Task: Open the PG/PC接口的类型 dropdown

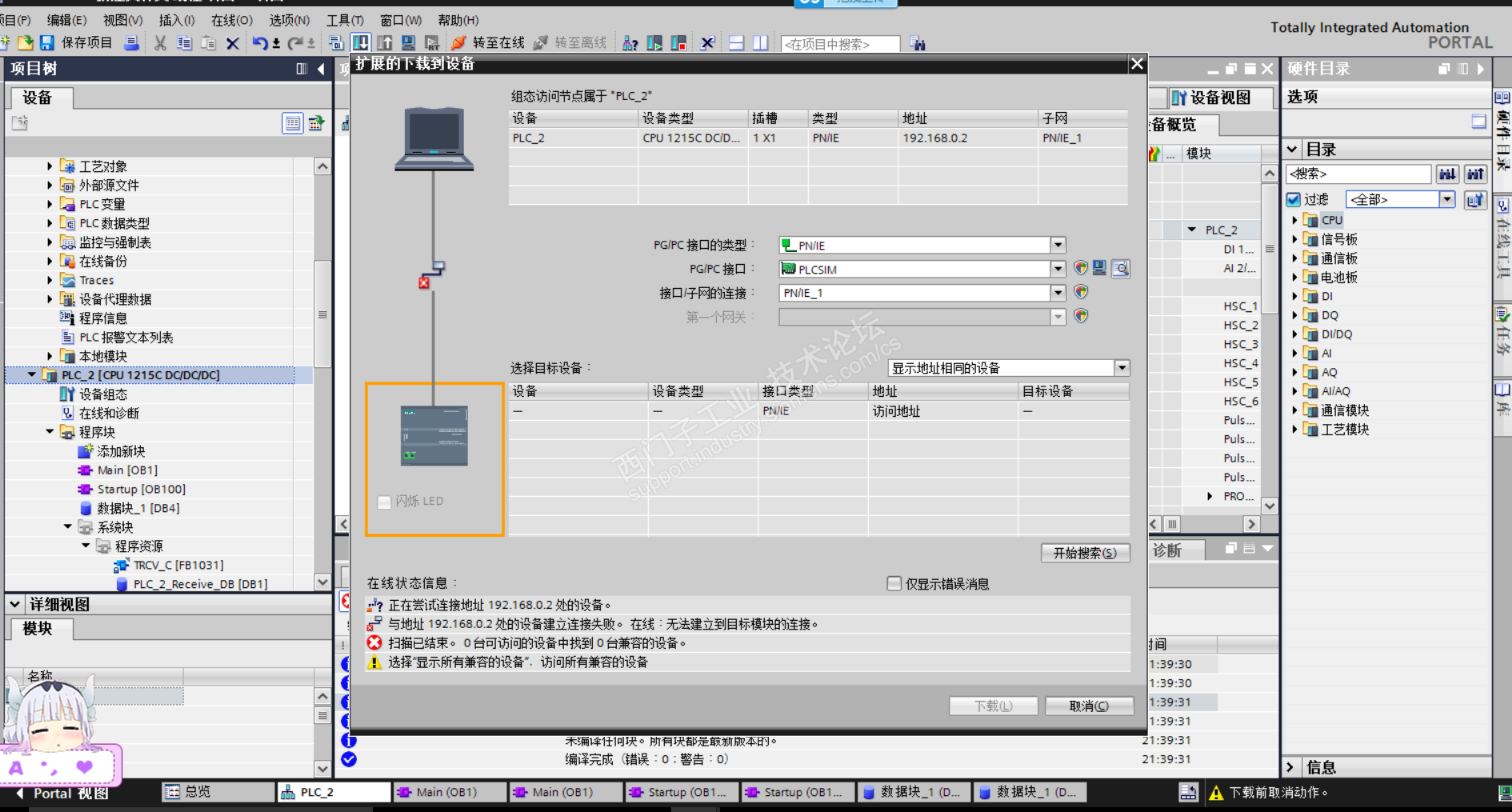Action: coord(1058,246)
